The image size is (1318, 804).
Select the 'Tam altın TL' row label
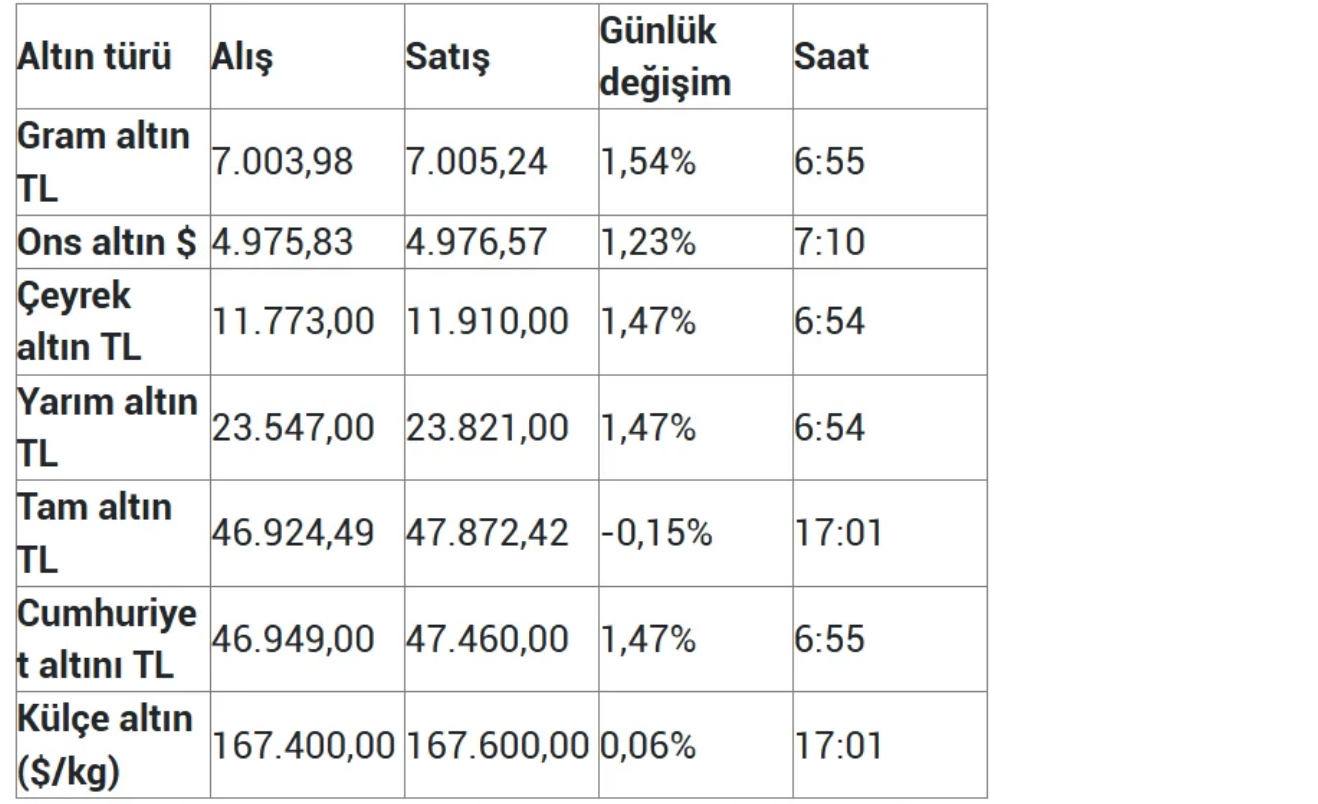[94, 533]
